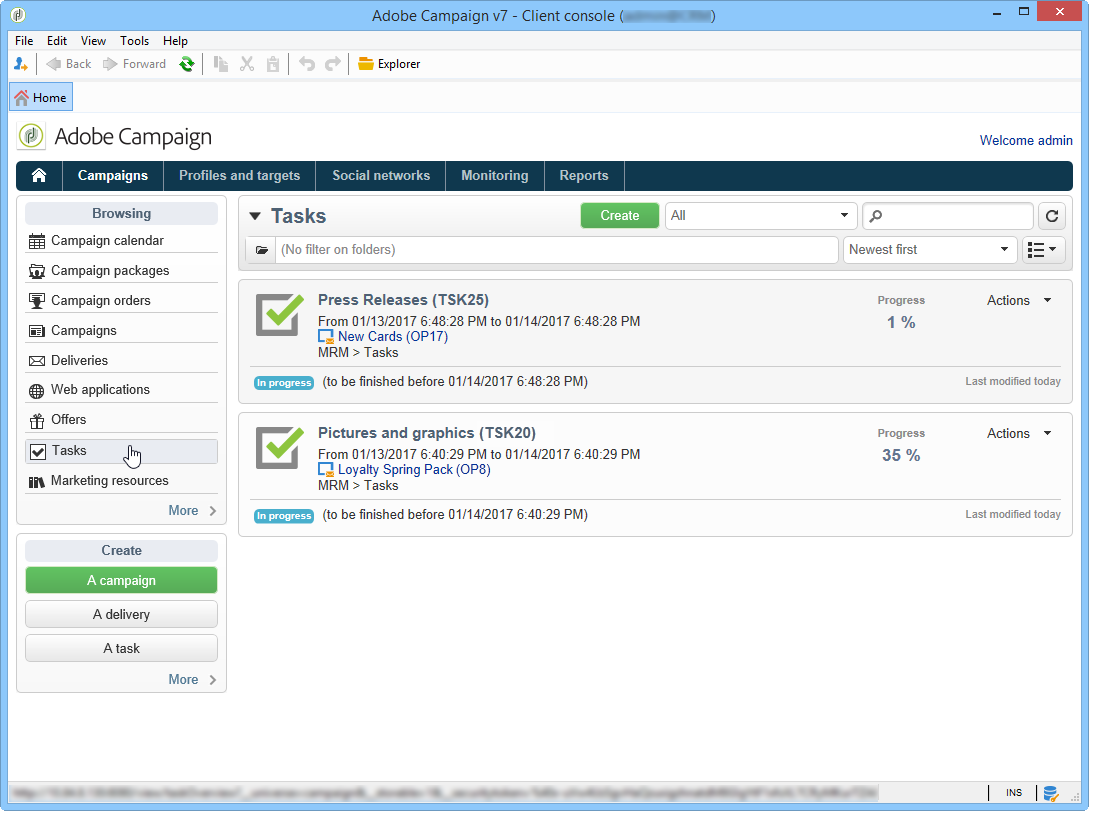This screenshot has height=836, width=1104.
Task: Create A delivery button
Action: click(121, 614)
